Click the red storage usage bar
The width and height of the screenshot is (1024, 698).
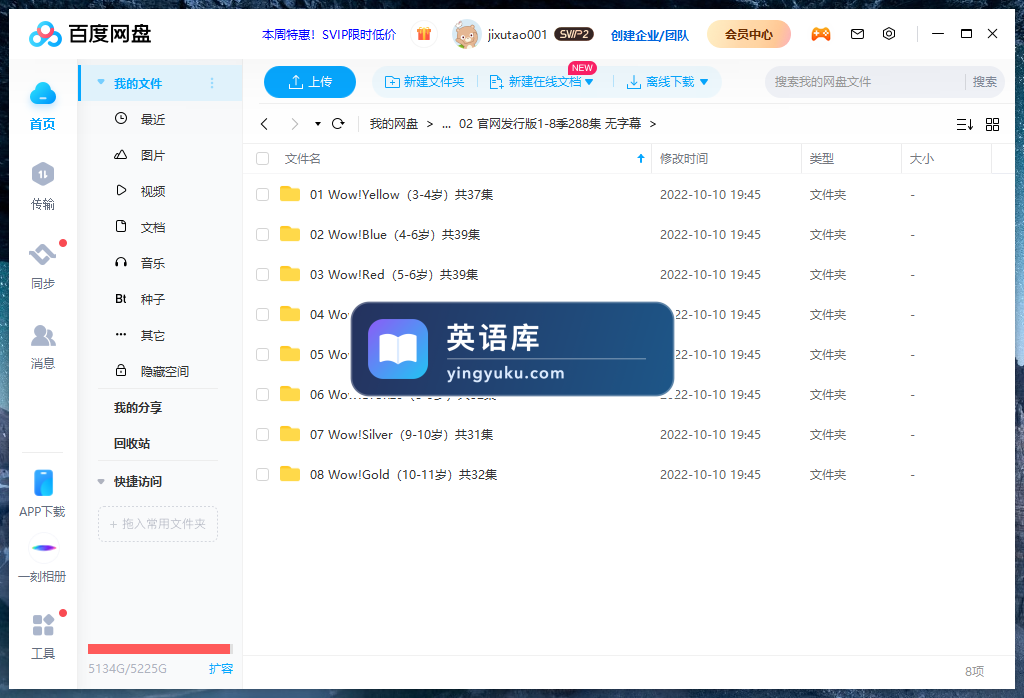click(159, 648)
